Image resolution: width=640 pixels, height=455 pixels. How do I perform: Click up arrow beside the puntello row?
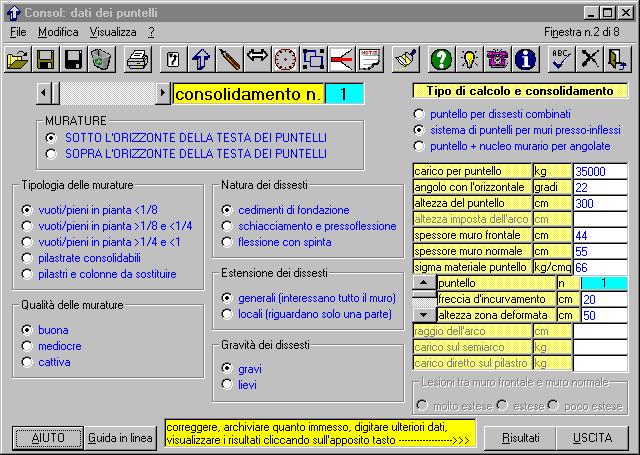pyautogui.click(x=423, y=283)
